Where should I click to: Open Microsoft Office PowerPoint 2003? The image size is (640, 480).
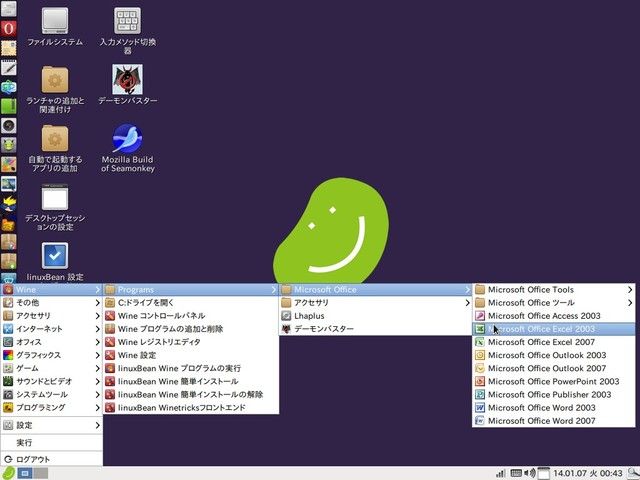tap(553, 381)
